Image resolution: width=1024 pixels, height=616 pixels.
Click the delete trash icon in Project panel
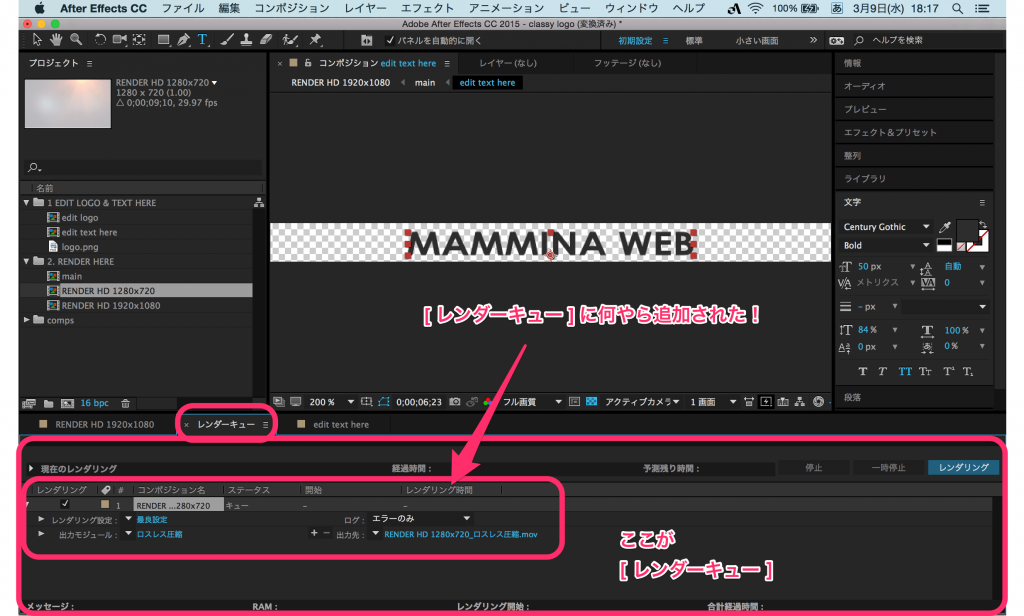pos(125,403)
